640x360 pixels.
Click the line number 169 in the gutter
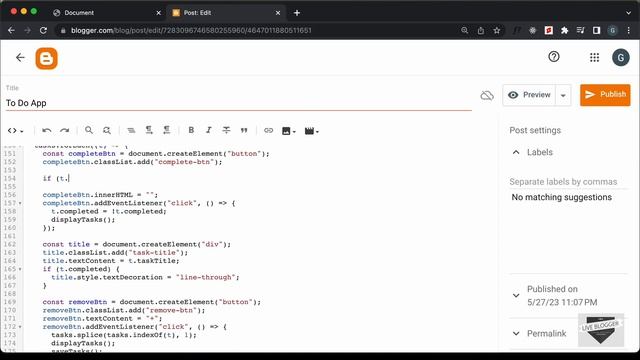point(9,302)
